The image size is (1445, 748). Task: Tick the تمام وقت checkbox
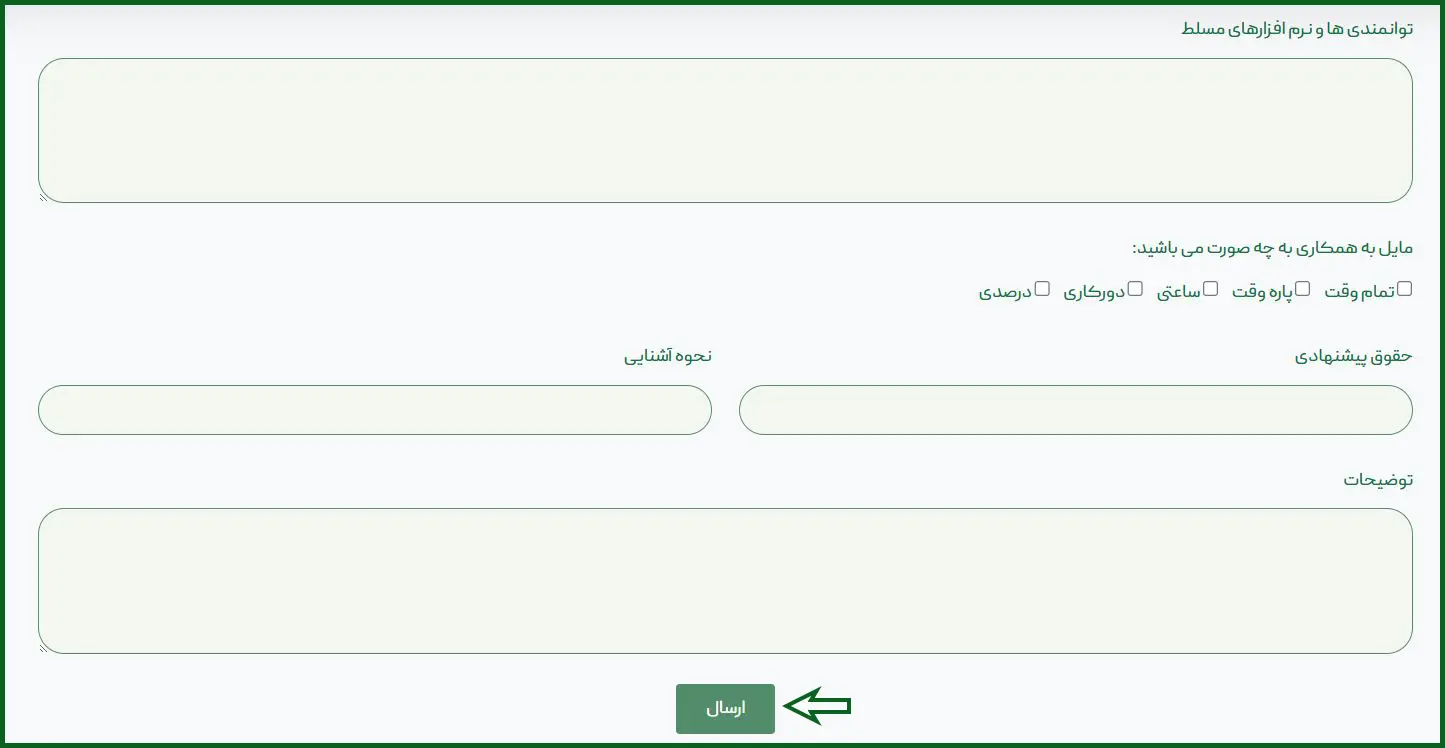point(1405,289)
